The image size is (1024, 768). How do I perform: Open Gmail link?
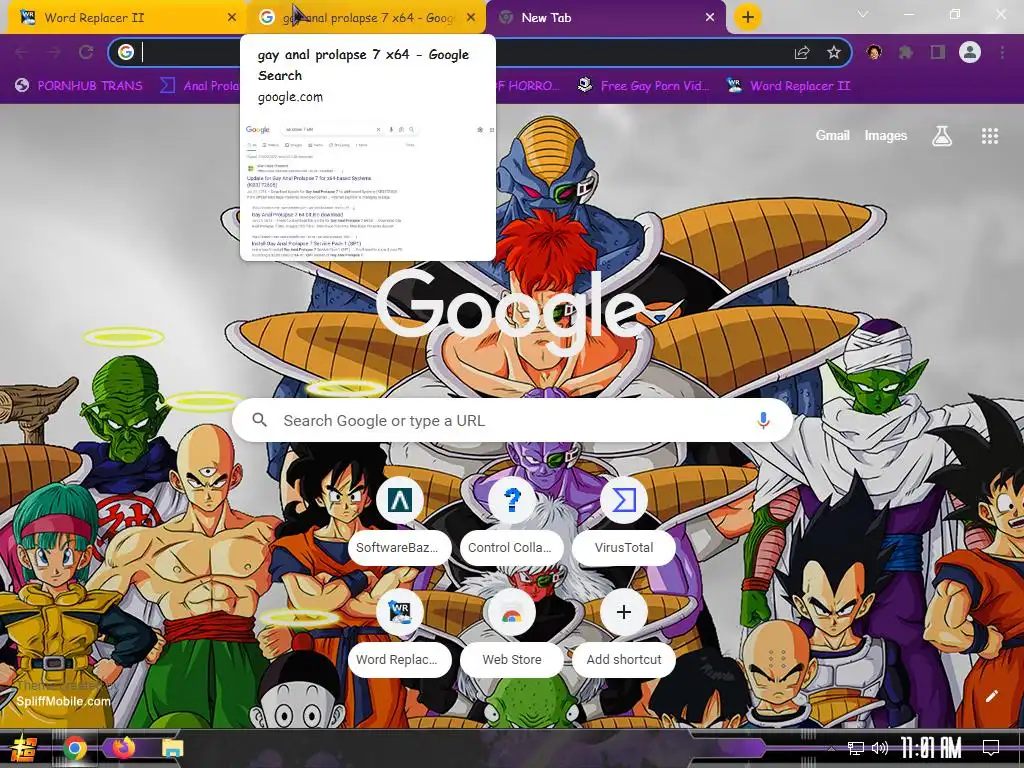coord(832,135)
